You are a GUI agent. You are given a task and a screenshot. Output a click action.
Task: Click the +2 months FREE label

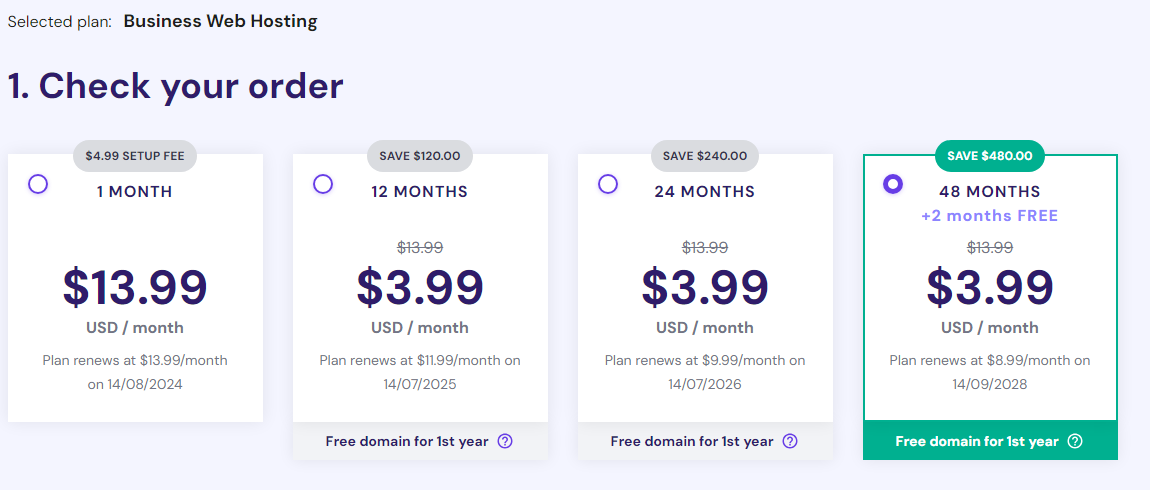(990, 216)
